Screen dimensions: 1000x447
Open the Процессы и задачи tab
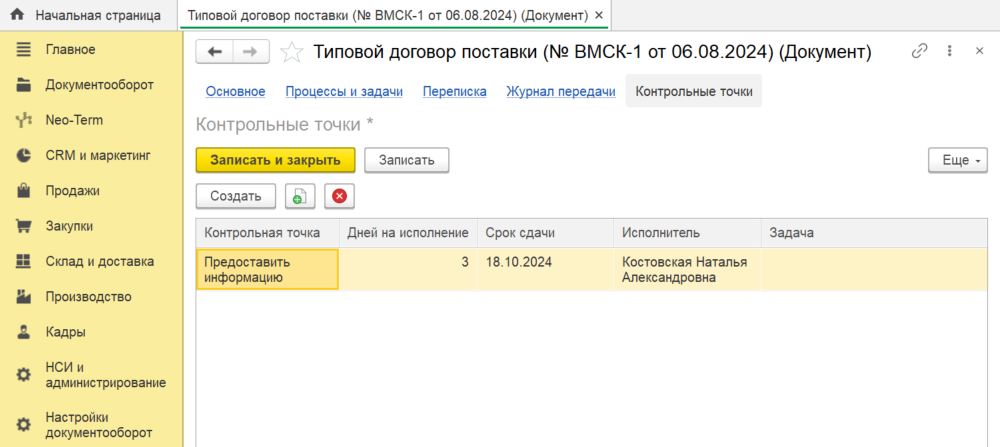coord(344,91)
